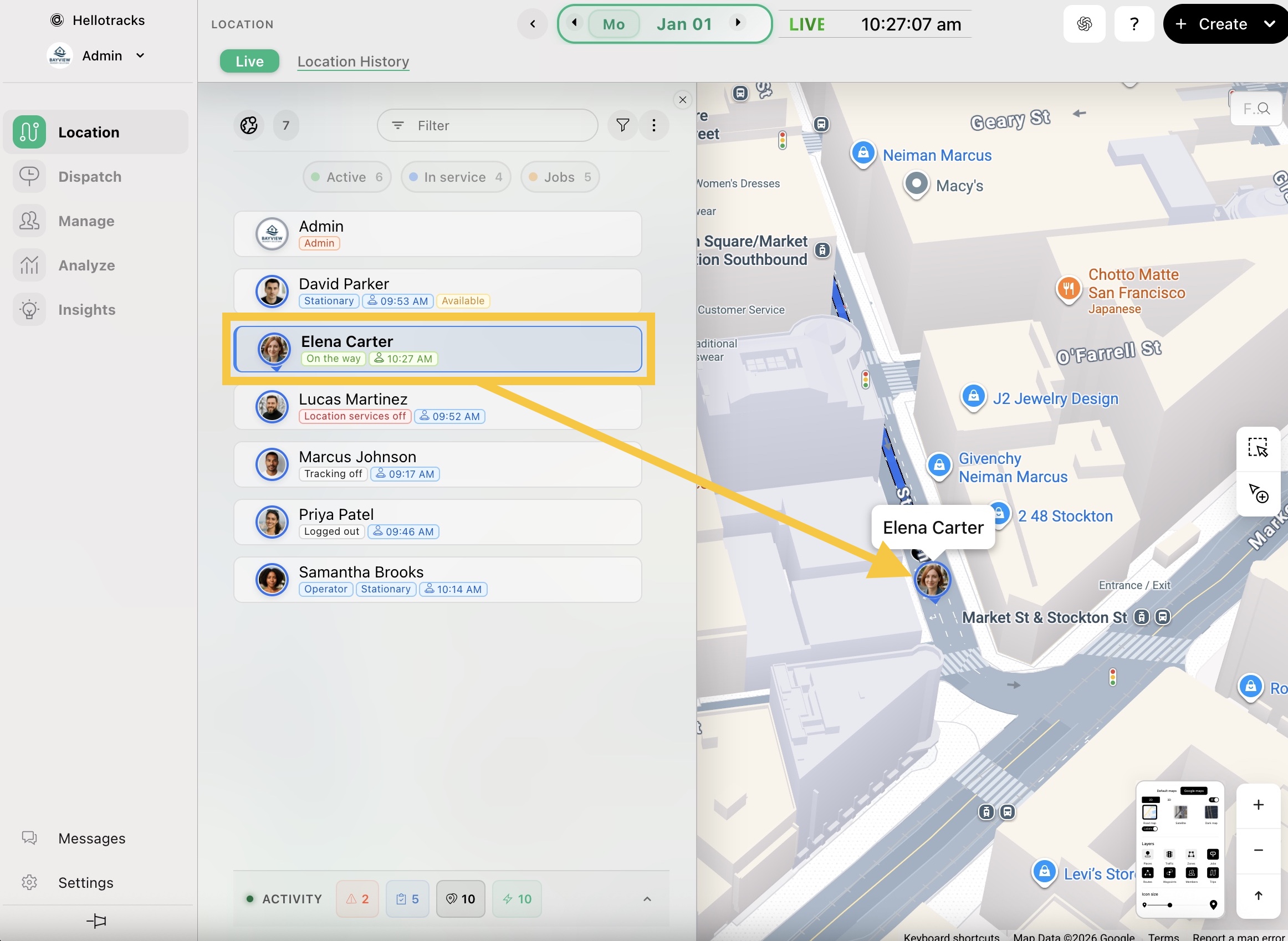Image resolution: width=1288 pixels, height=941 pixels.
Task: Click the funnel filter icon
Action: pyautogui.click(x=622, y=125)
